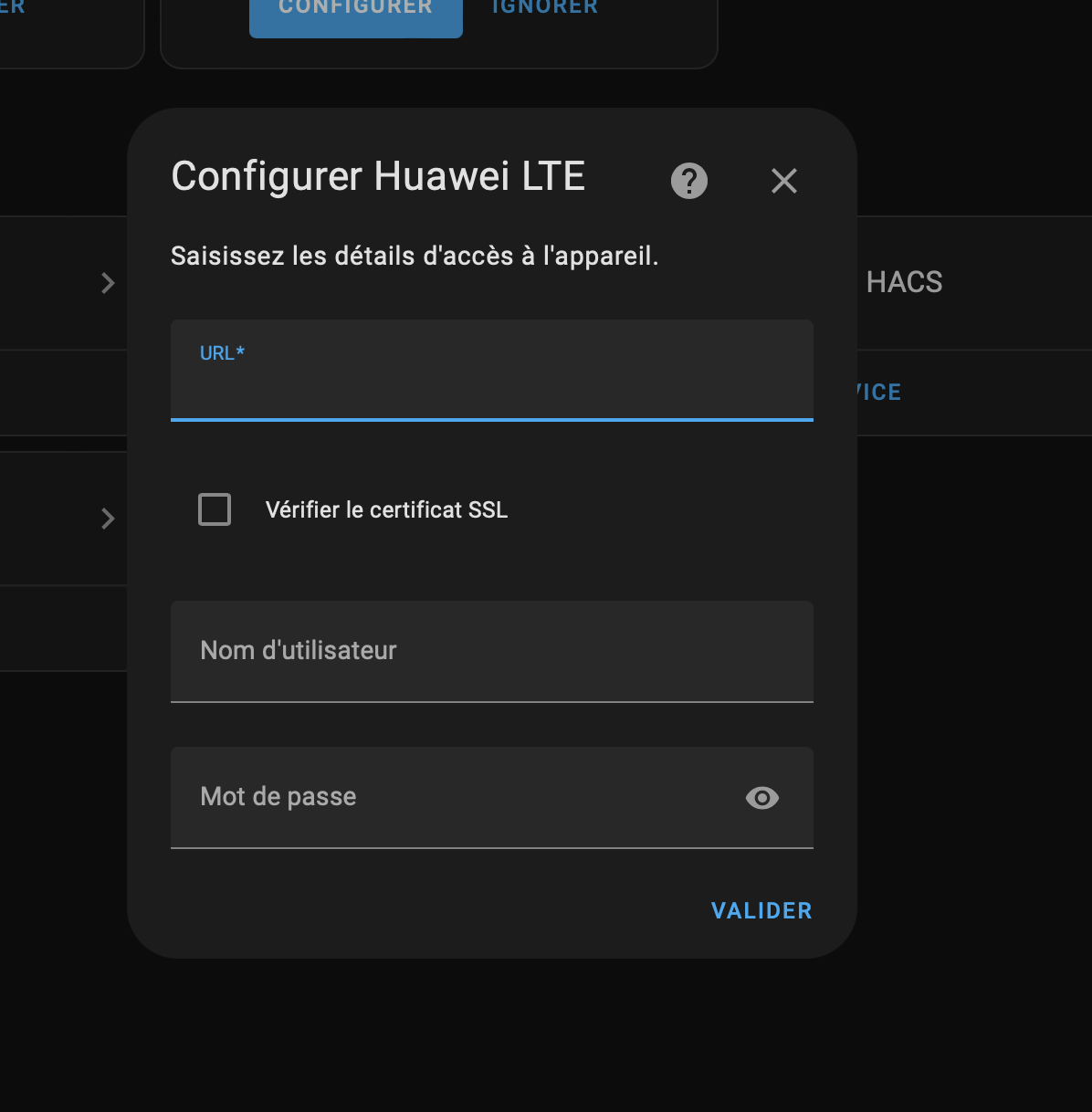Close the Configurer Huawei LTE dialog
1092x1112 pixels.
coord(783,181)
